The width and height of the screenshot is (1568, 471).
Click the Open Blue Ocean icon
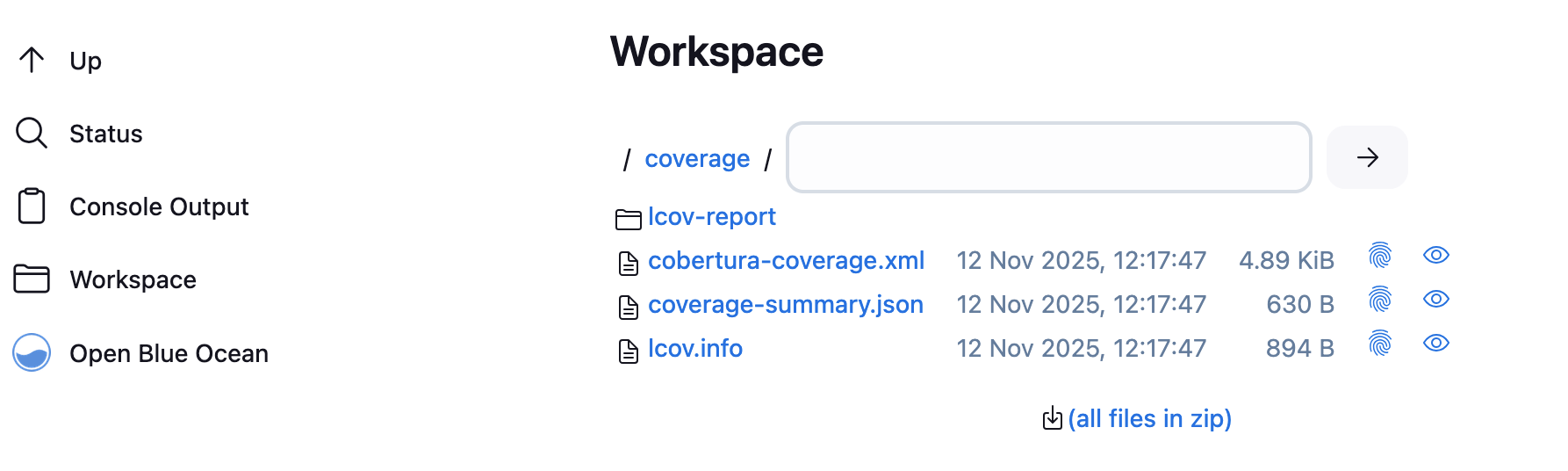(32, 353)
